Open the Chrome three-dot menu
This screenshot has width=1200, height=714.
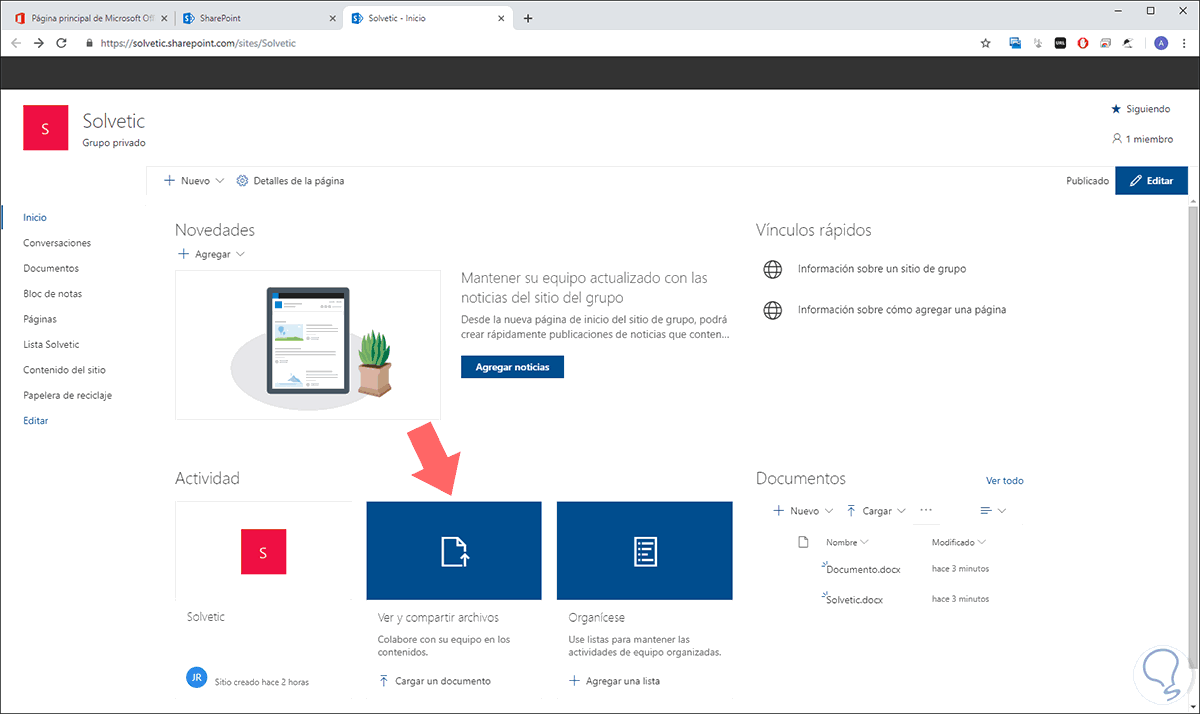1184,43
